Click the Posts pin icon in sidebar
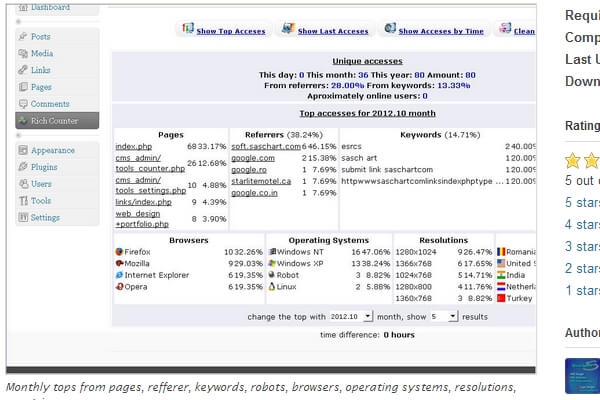Screen dimensions: 600x400 pos(22,37)
